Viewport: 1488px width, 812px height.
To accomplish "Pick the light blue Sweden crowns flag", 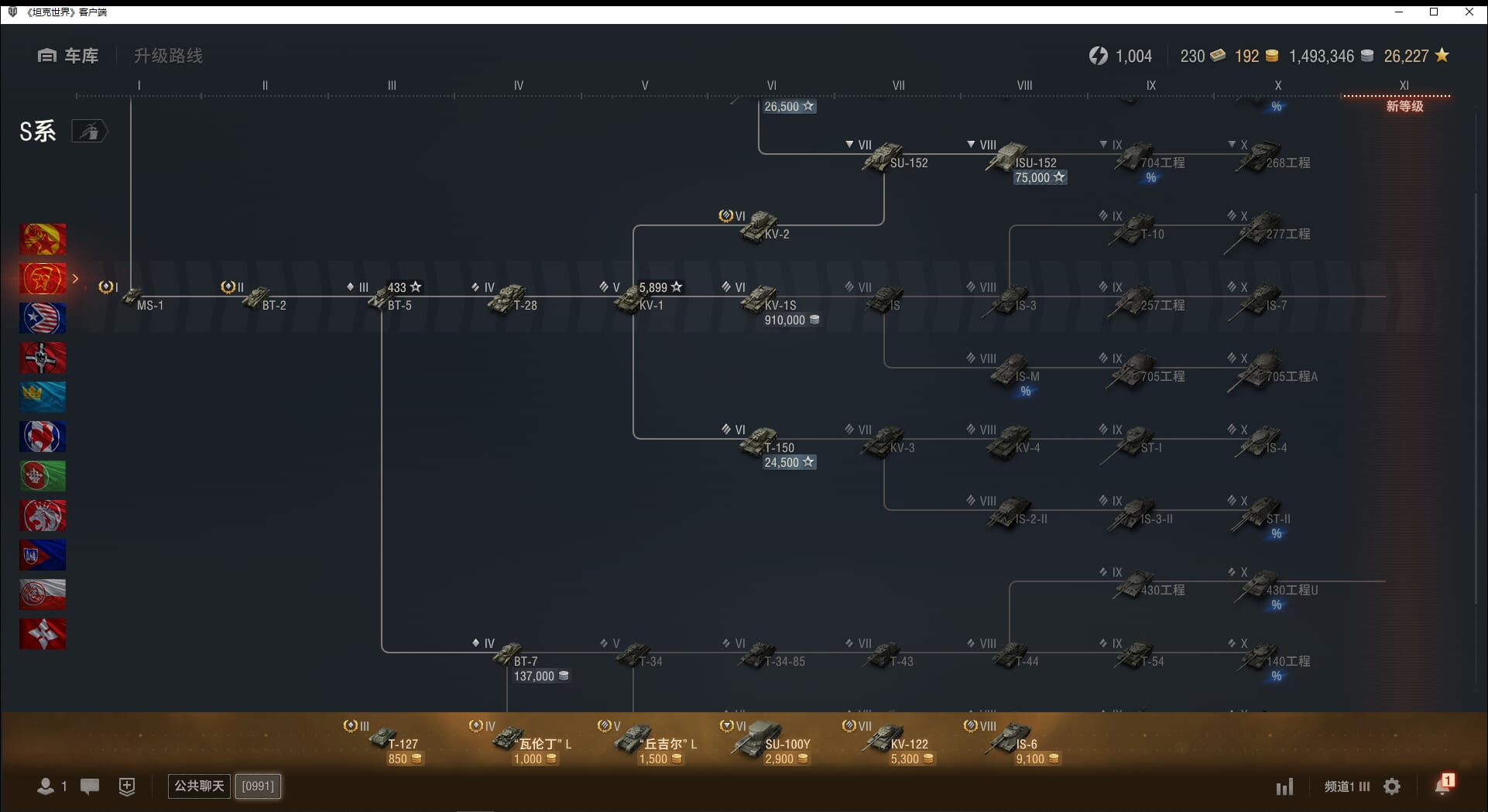I will pos(43,397).
